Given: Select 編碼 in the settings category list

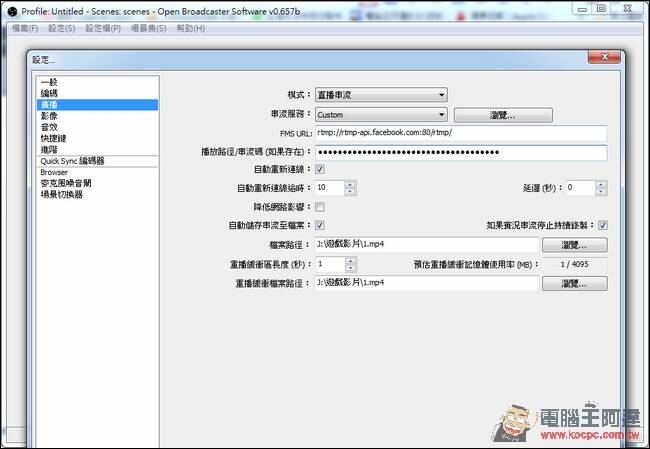Looking at the screenshot, I should (x=49, y=93).
